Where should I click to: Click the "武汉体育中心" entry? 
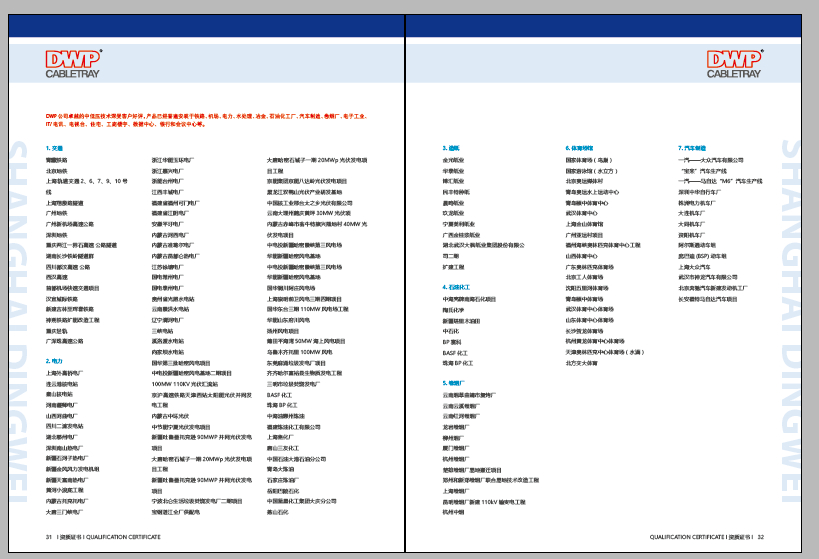tap(581, 213)
